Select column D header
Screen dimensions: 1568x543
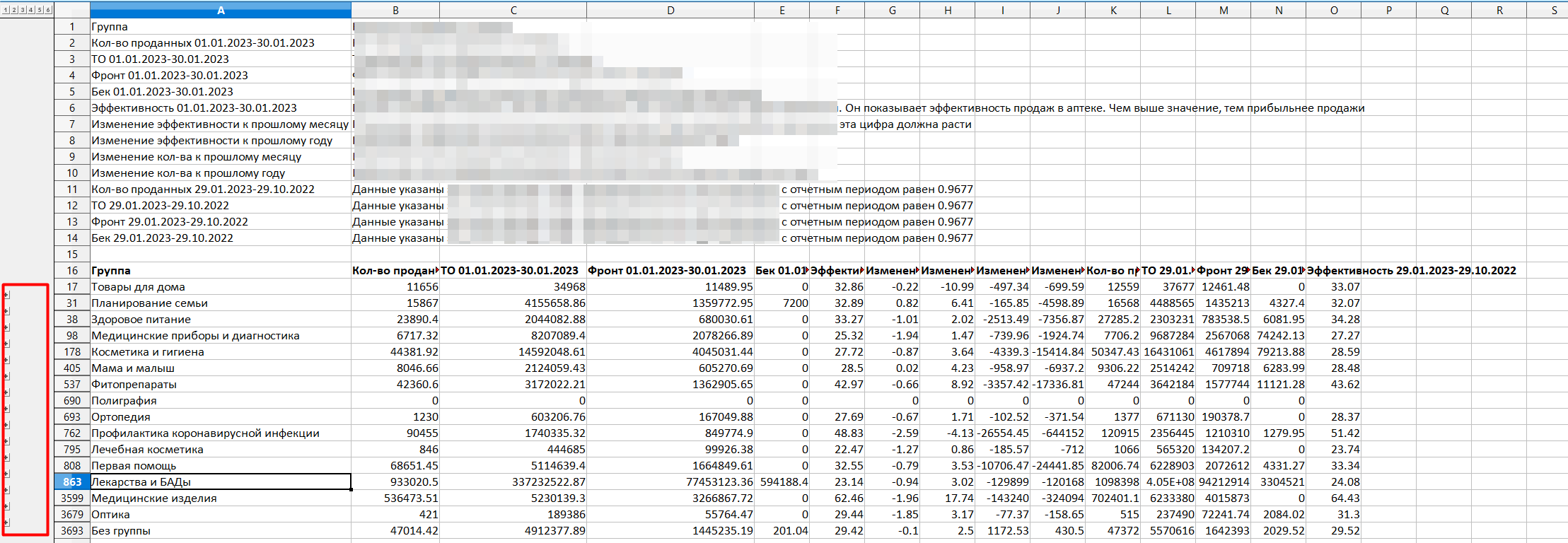pyautogui.click(x=670, y=10)
